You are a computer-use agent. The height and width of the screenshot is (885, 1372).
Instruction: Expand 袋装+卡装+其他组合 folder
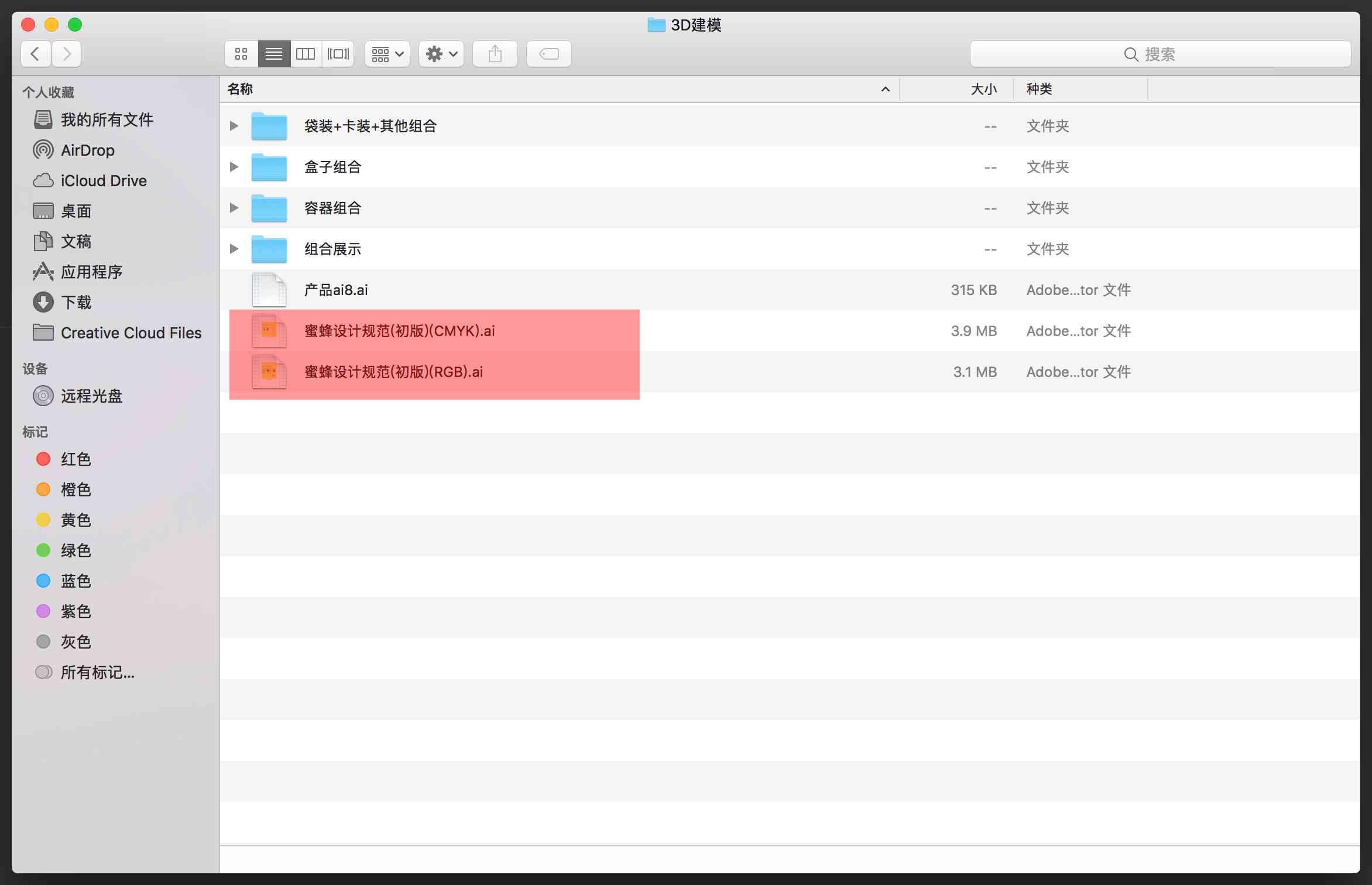click(x=236, y=126)
